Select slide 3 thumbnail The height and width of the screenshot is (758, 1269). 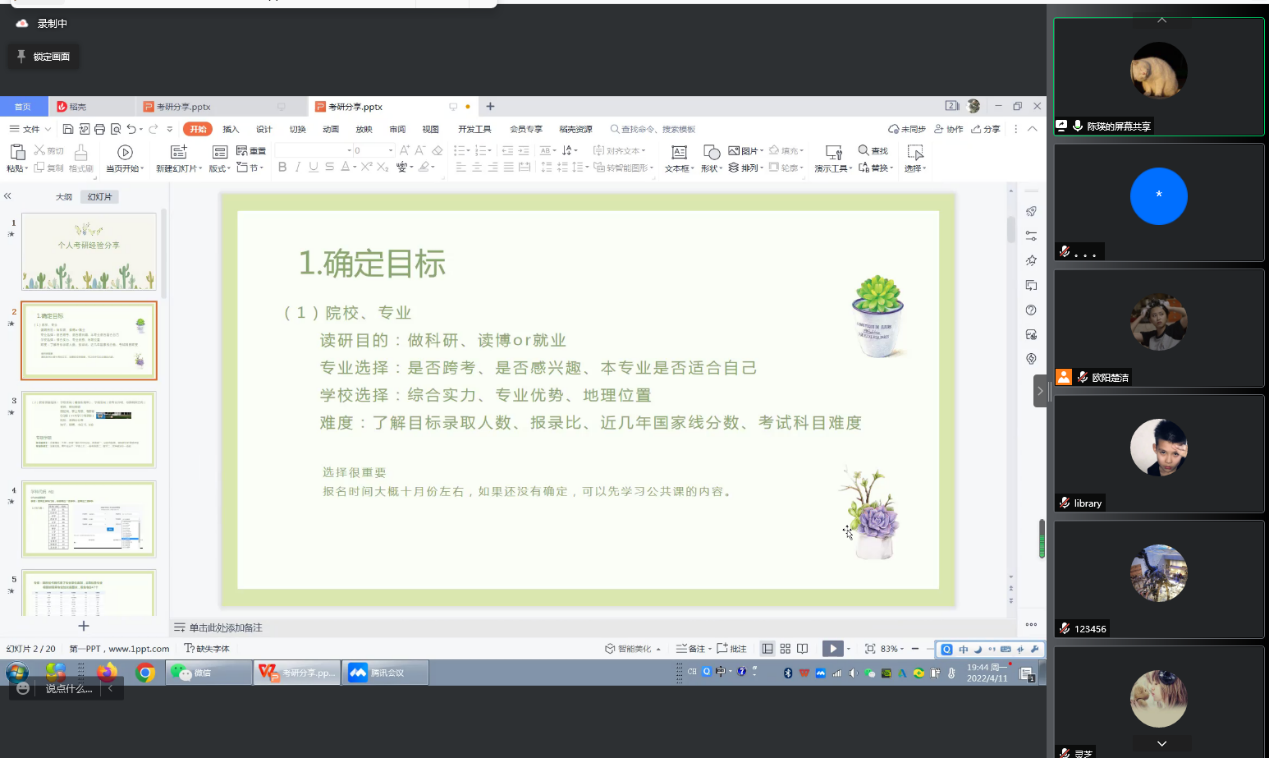pyautogui.click(x=89, y=429)
